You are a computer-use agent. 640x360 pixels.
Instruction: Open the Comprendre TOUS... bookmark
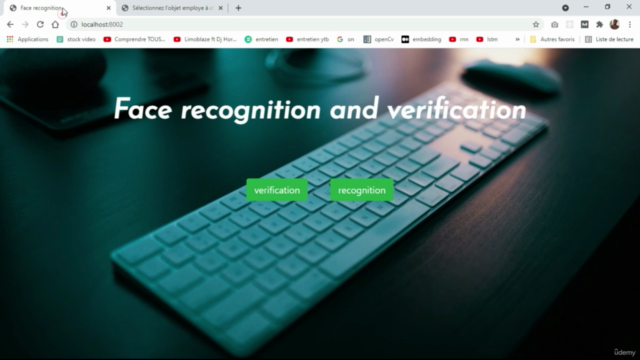[134, 39]
